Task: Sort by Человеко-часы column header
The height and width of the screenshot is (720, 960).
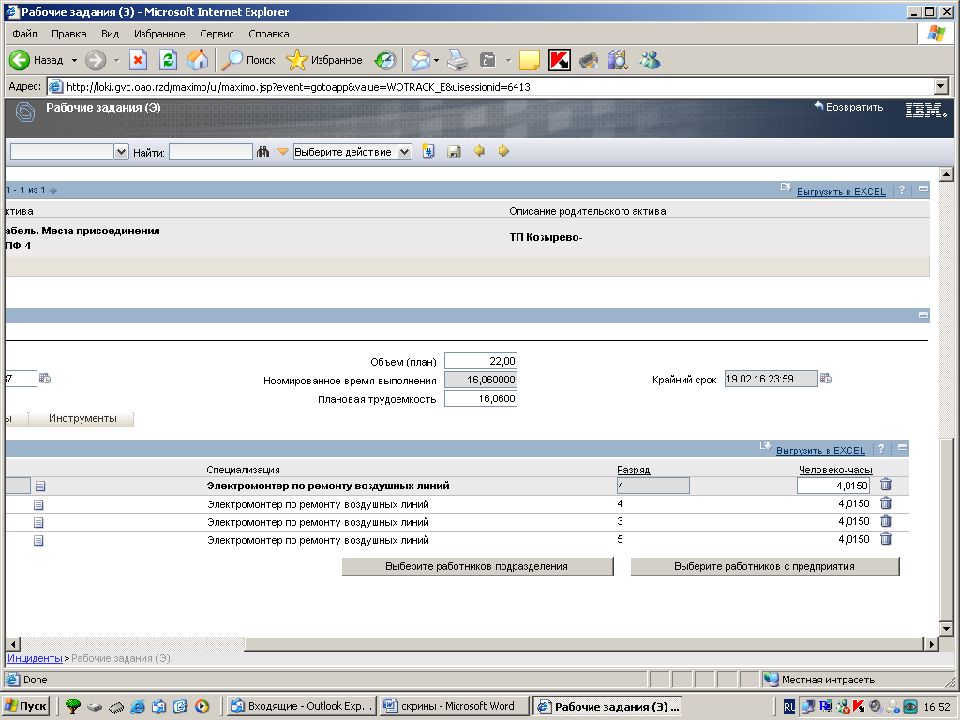Action: pyautogui.click(x=836, y=470)
